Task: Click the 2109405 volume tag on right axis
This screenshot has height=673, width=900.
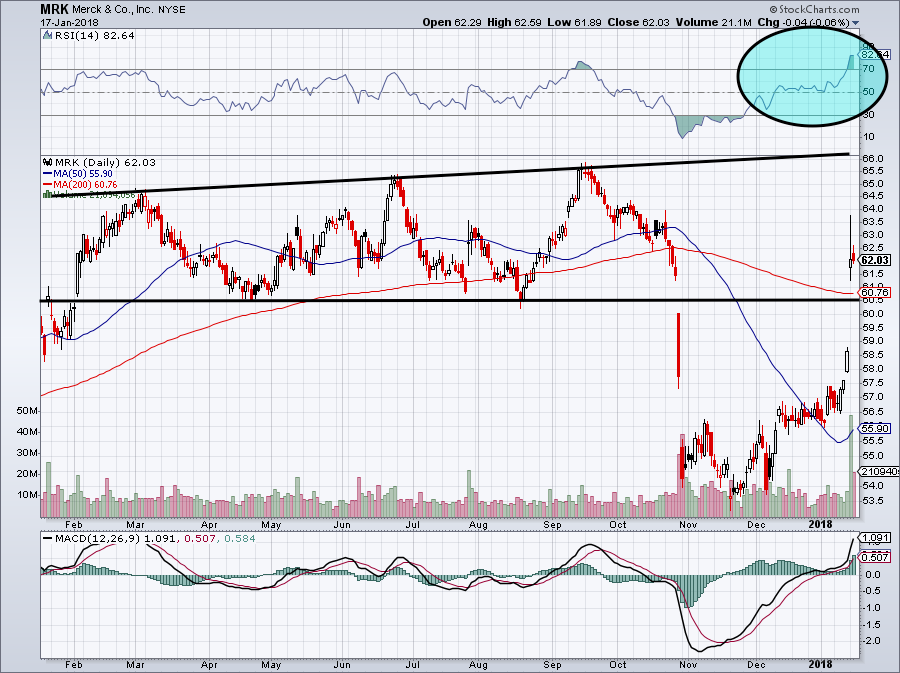Action: 878,471
